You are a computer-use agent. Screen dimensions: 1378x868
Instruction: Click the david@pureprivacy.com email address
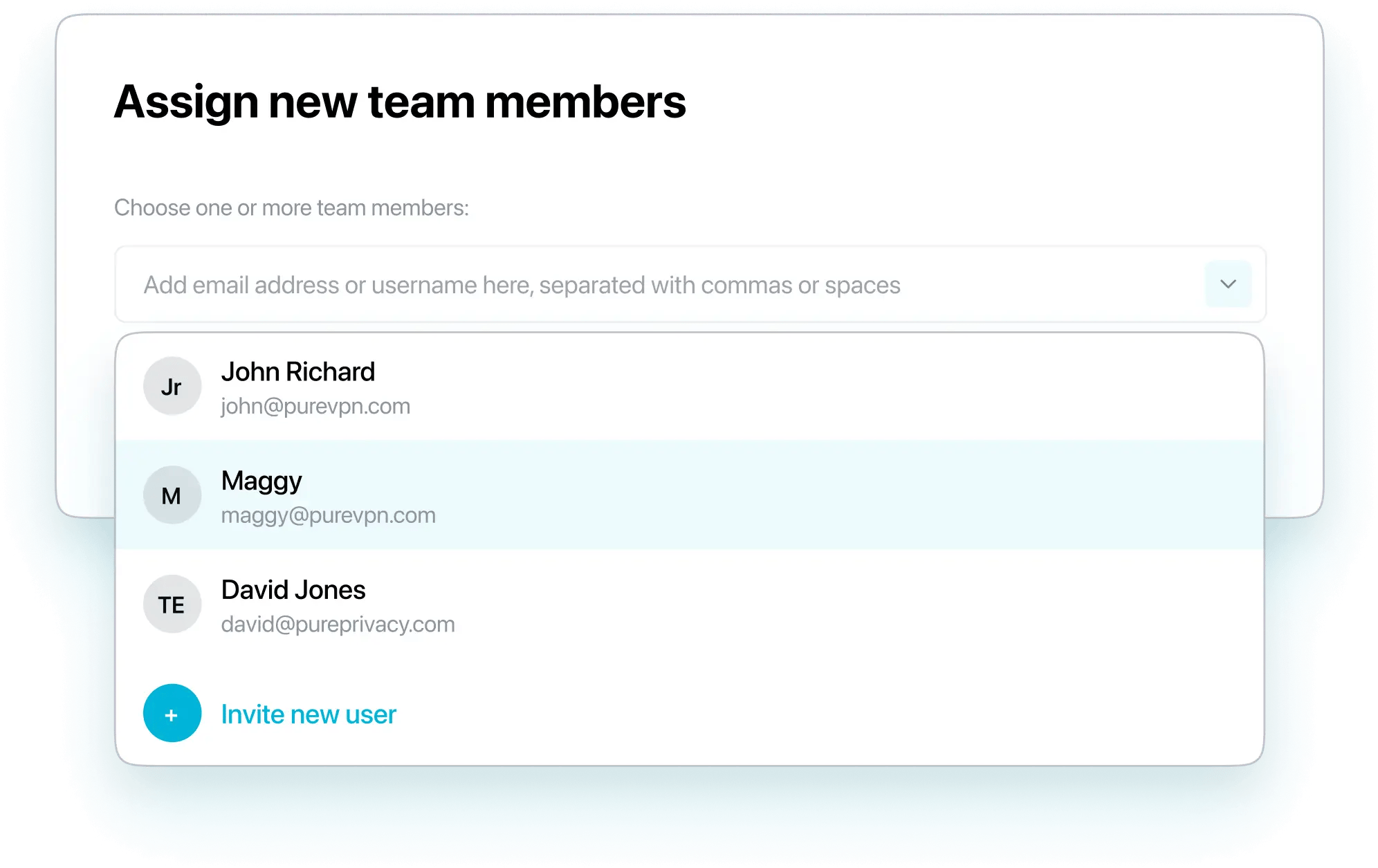click(338, 625)
